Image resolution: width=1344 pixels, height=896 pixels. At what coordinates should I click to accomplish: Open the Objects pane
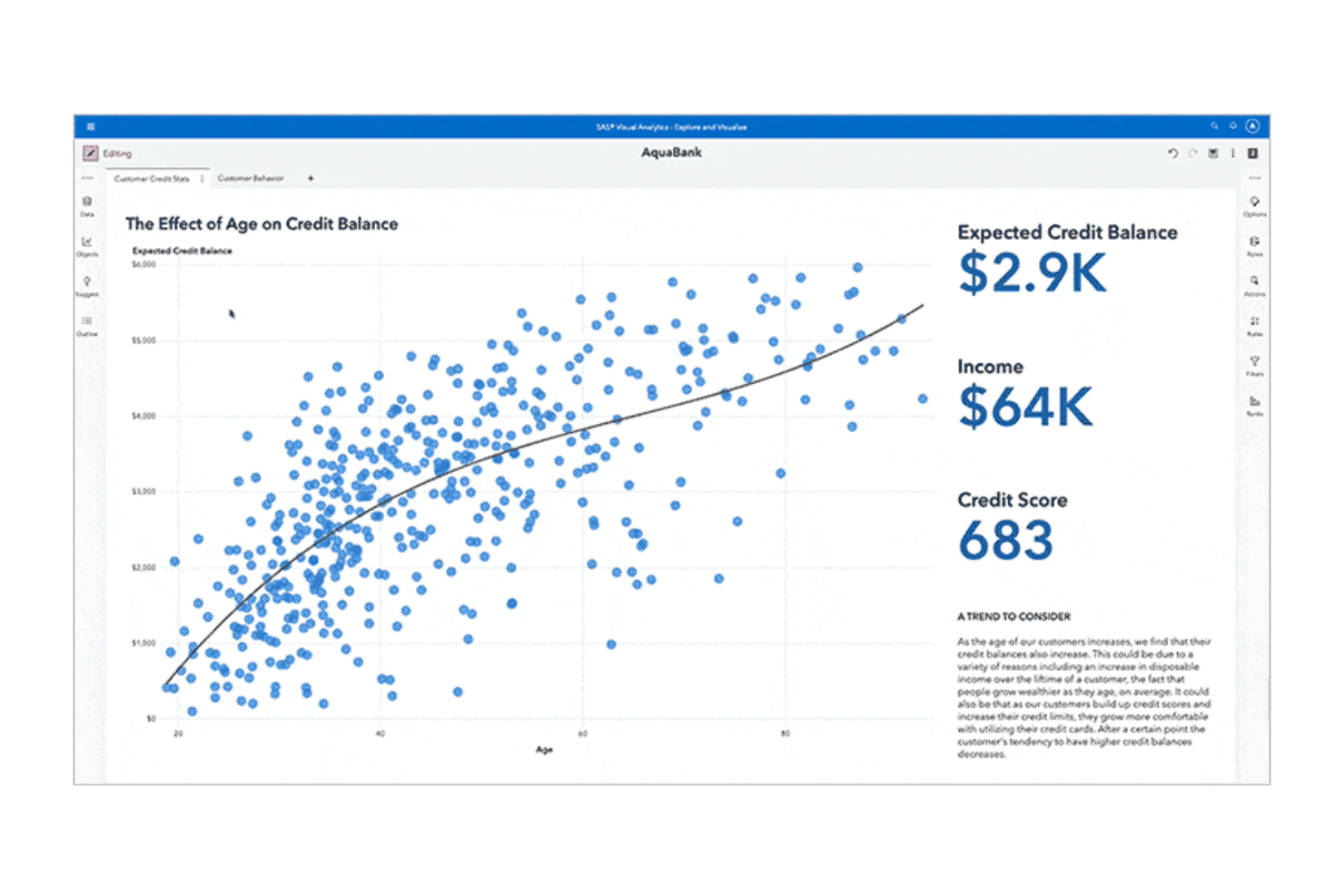(x=87, y=246)
